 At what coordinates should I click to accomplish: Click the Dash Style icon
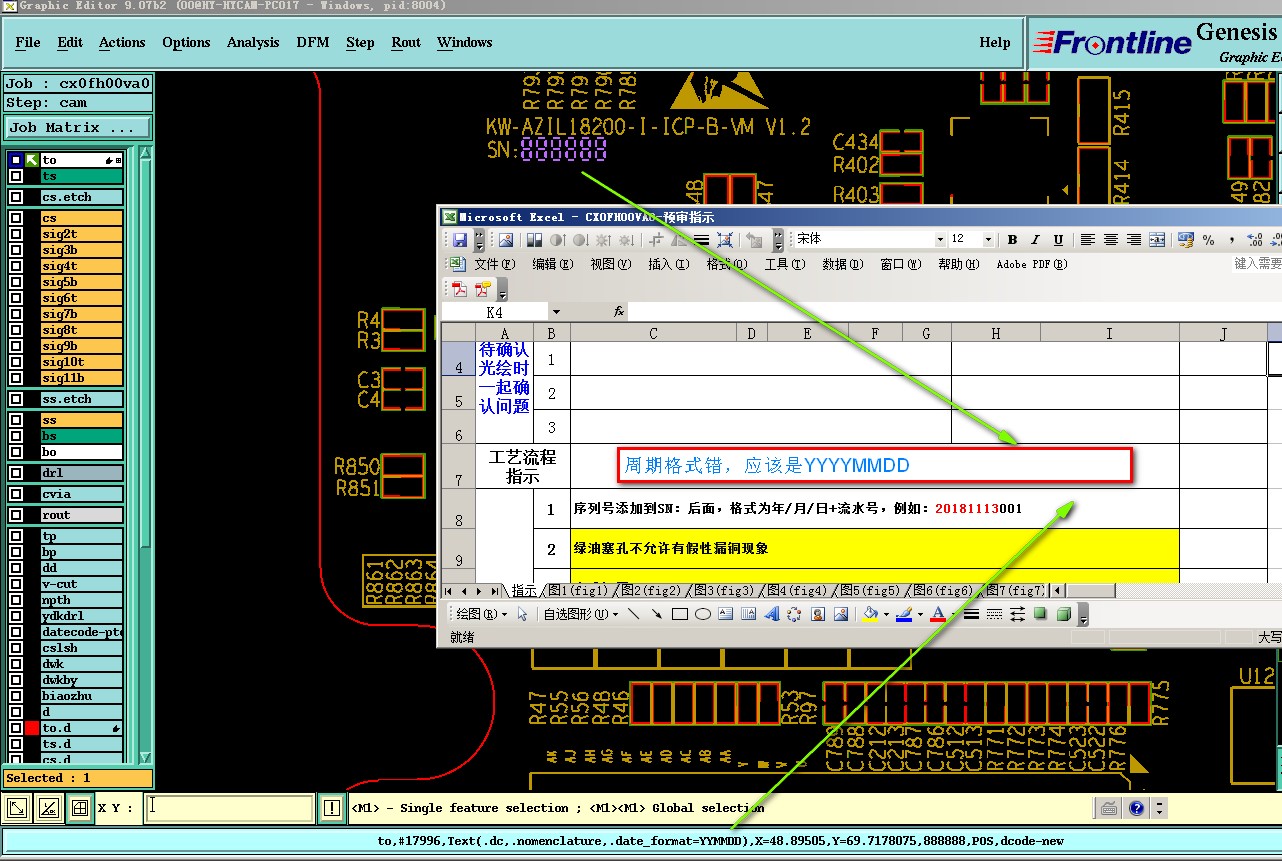pyautogui.click(x=994, y=614)
